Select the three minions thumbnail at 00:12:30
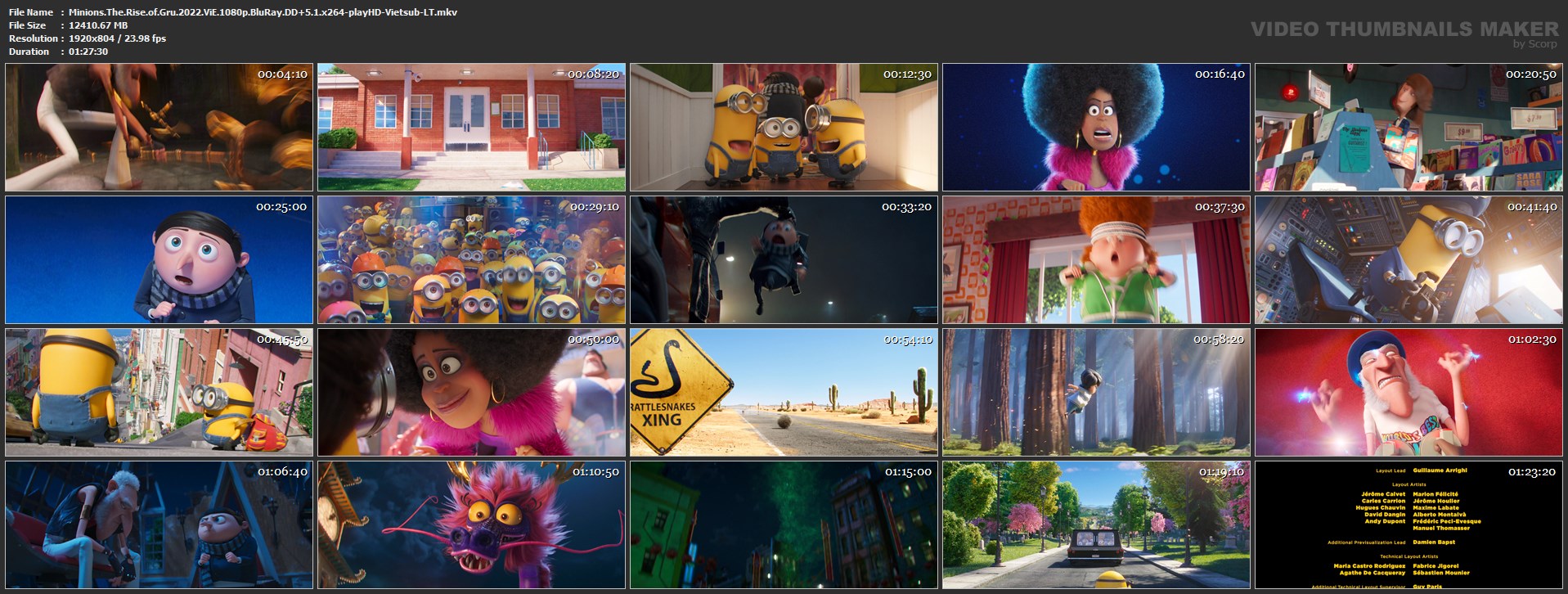 coord(784,128)
